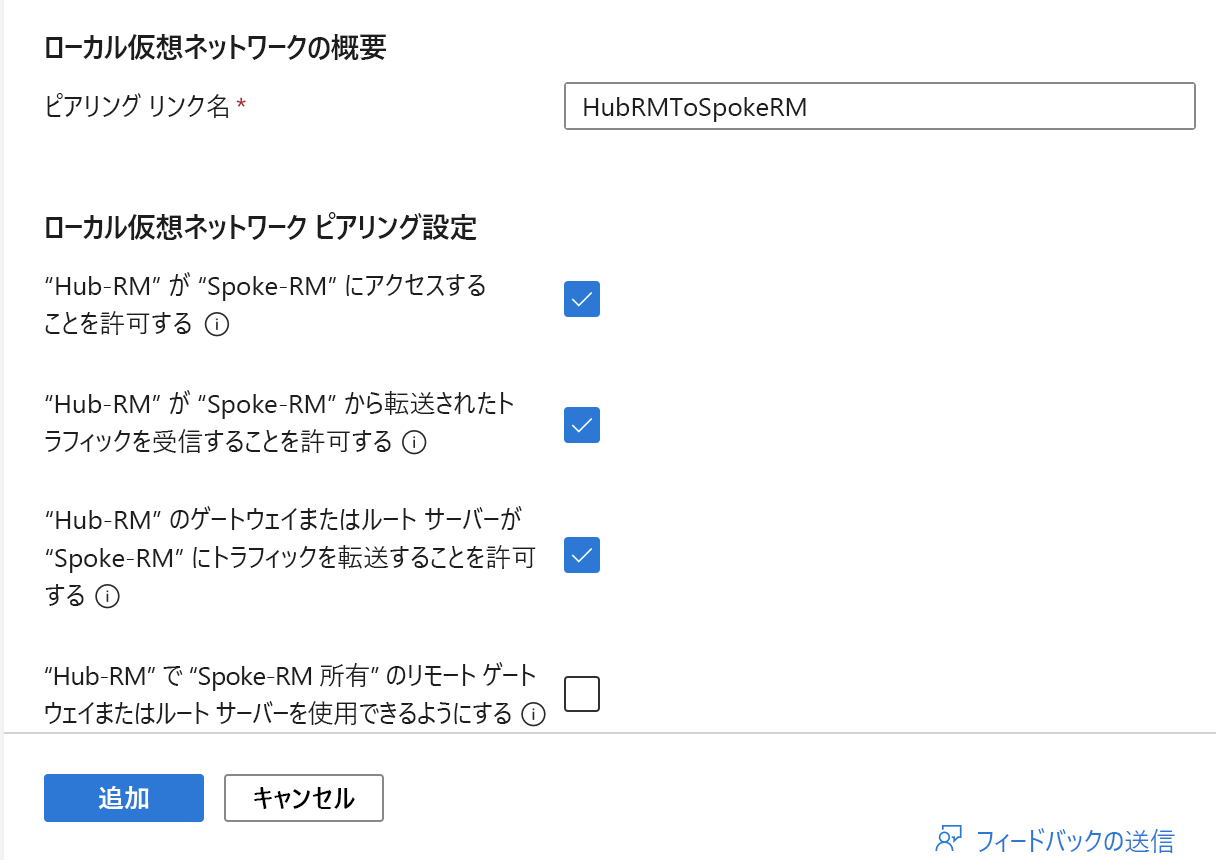Click info icon beside the remote gateway option
Viewport: 1216px width, 860px height.
(x=534, y=714)
